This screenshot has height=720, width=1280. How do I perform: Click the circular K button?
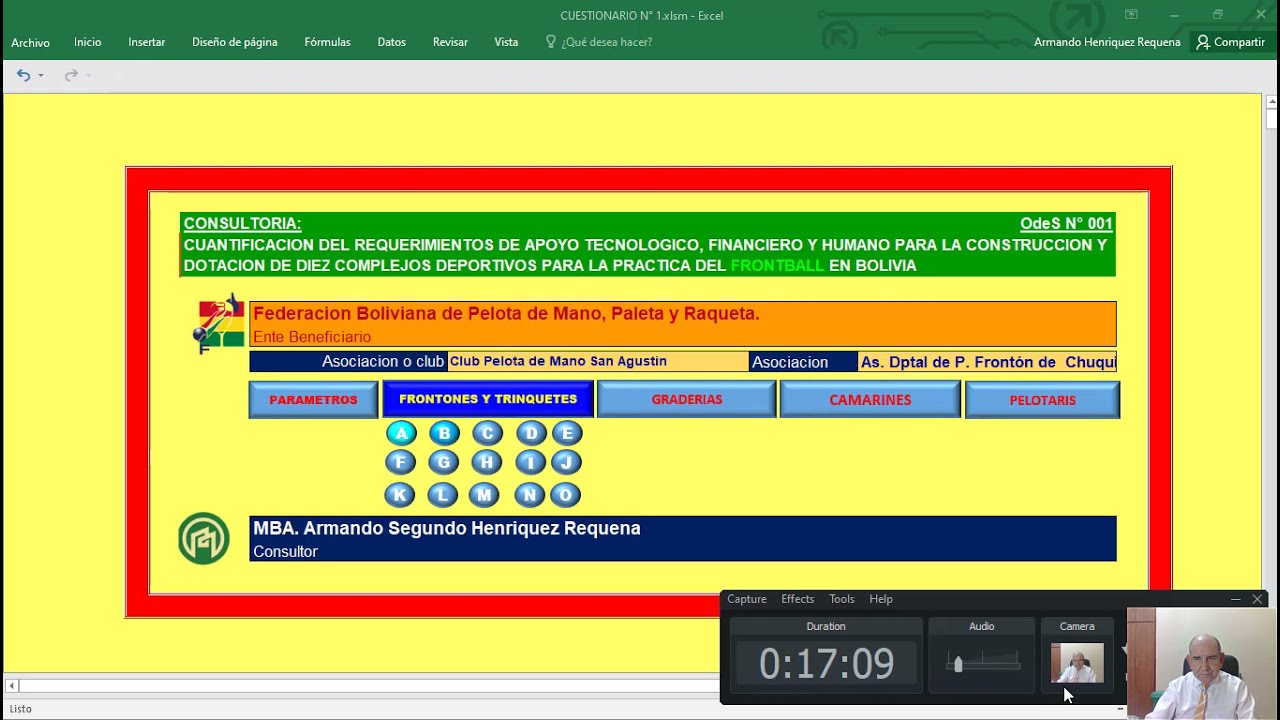399,494
